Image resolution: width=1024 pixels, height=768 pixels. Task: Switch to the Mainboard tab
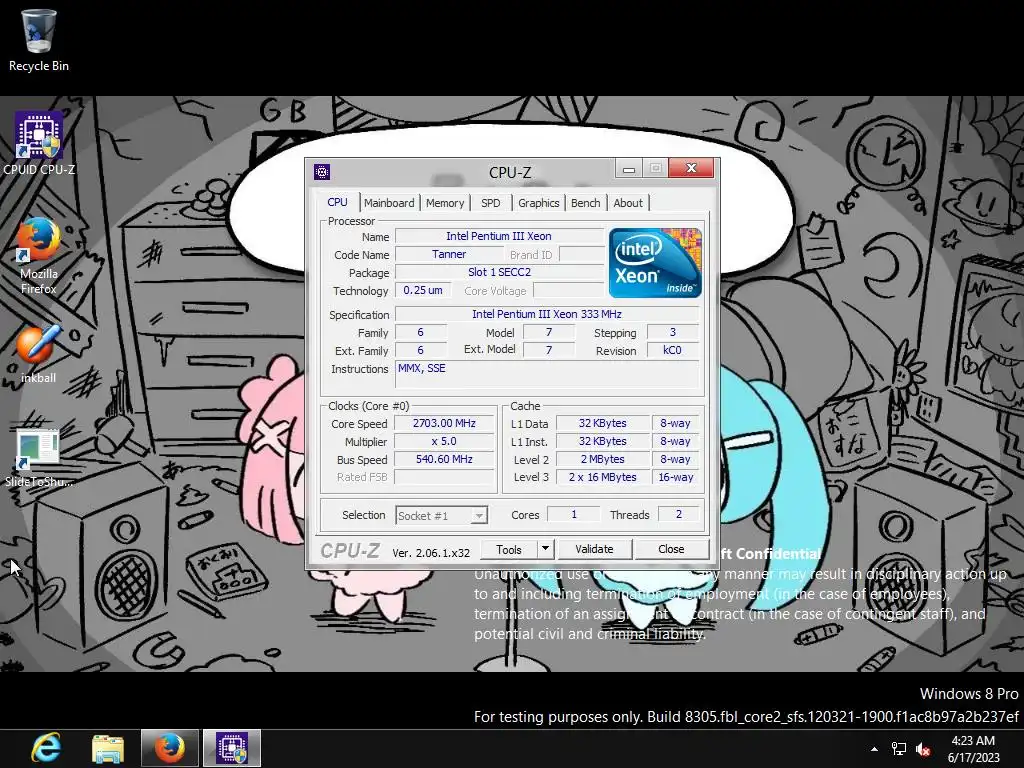(389, 203)
